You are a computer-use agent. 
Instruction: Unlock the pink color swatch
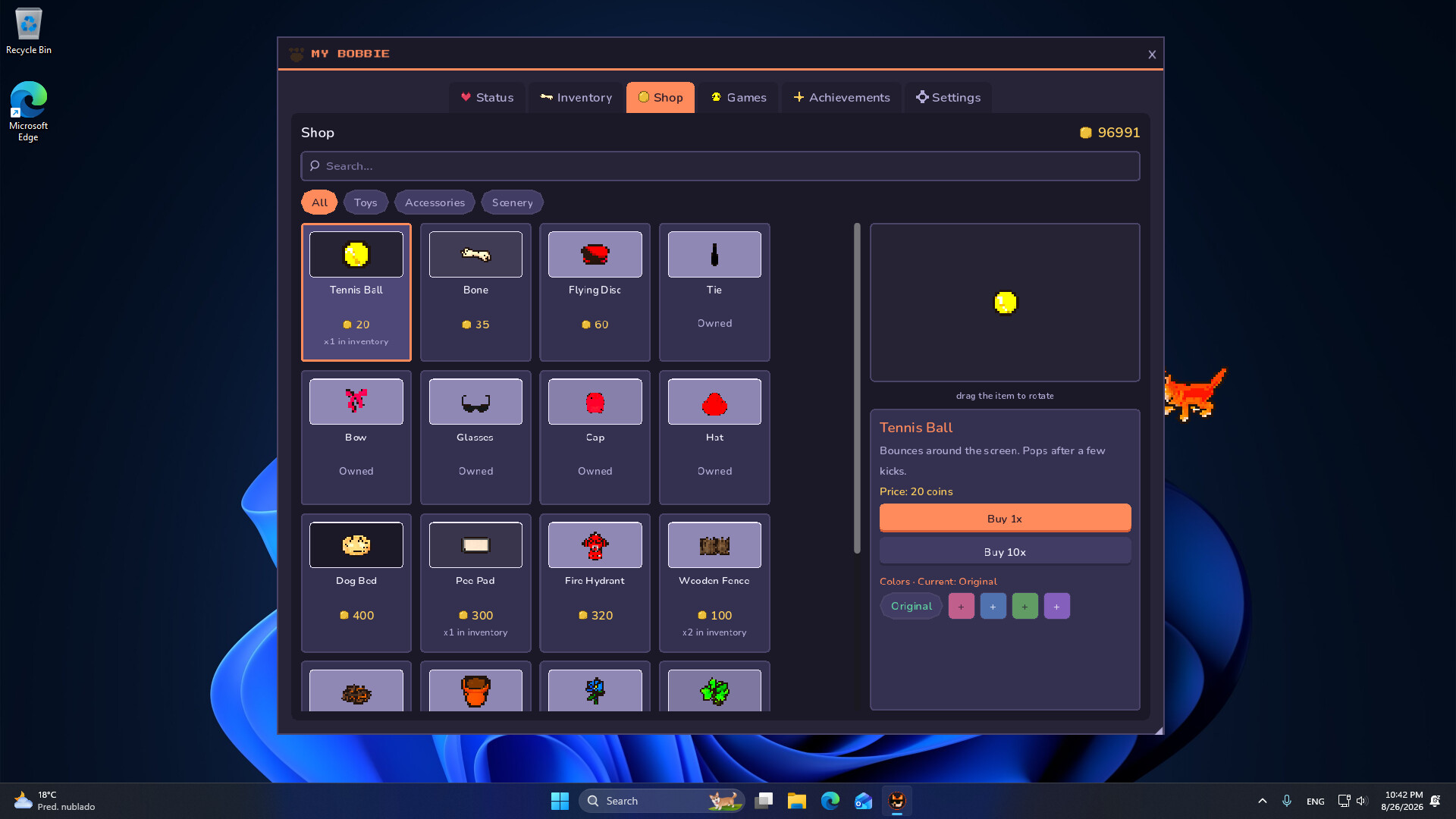(961, 606)
